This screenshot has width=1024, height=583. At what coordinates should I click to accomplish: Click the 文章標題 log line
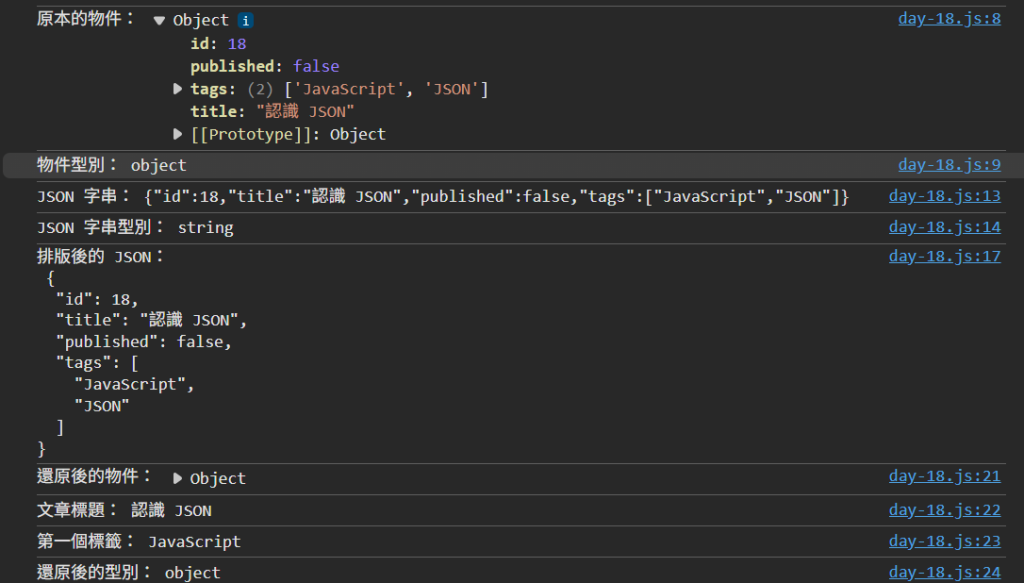point(124,511)
